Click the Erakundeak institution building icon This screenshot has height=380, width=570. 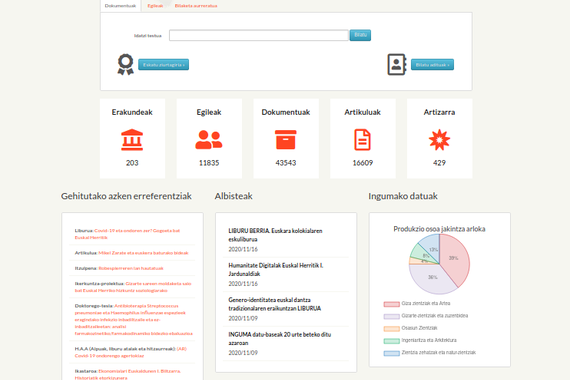click(x=132, y=140)
